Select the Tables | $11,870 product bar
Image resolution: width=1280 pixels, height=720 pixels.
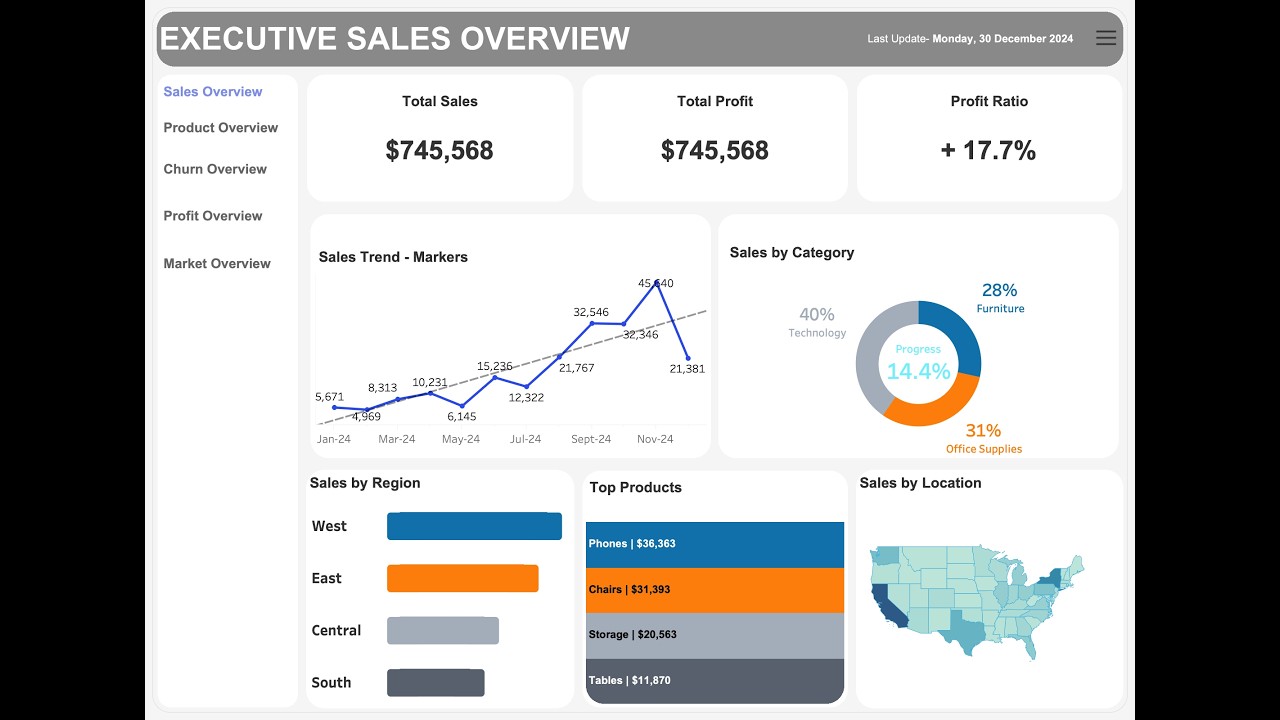pos(715,681)
